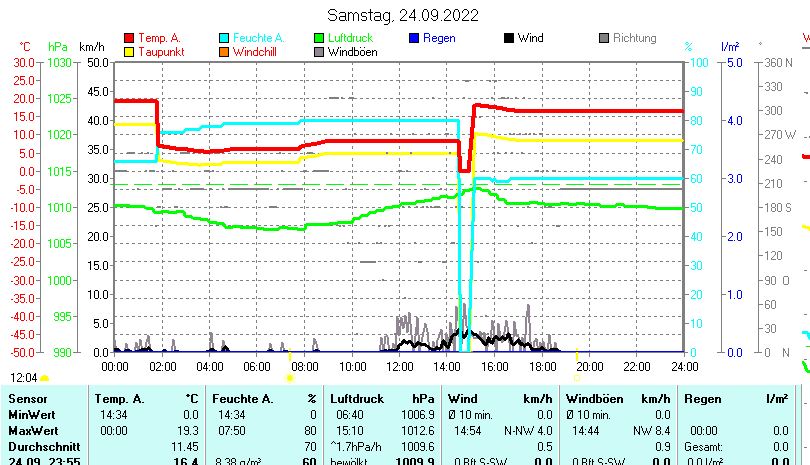Click the Samstag, 24.09.2022 chart title
This screenshot has height=465, width=810.
[403, 15]
